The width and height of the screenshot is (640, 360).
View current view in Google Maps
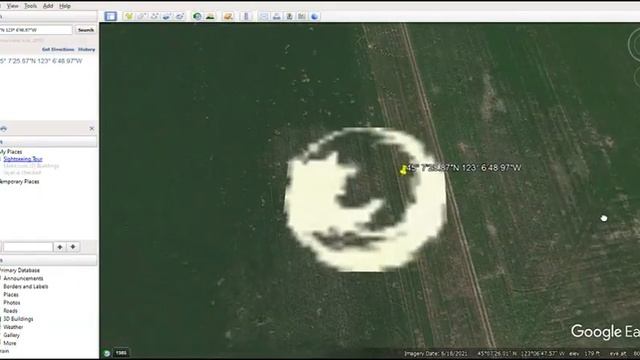302,16
